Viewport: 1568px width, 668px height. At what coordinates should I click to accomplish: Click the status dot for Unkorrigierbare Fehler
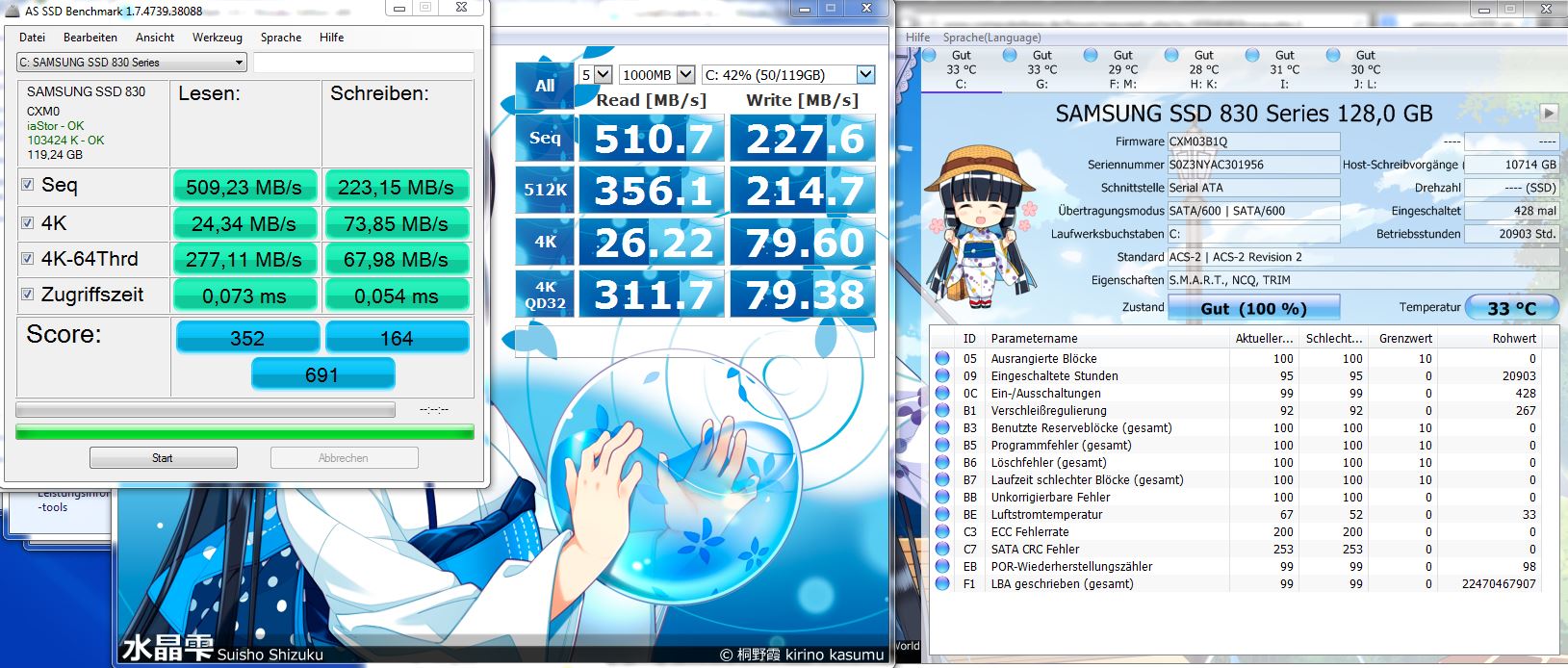coord(942,497)
